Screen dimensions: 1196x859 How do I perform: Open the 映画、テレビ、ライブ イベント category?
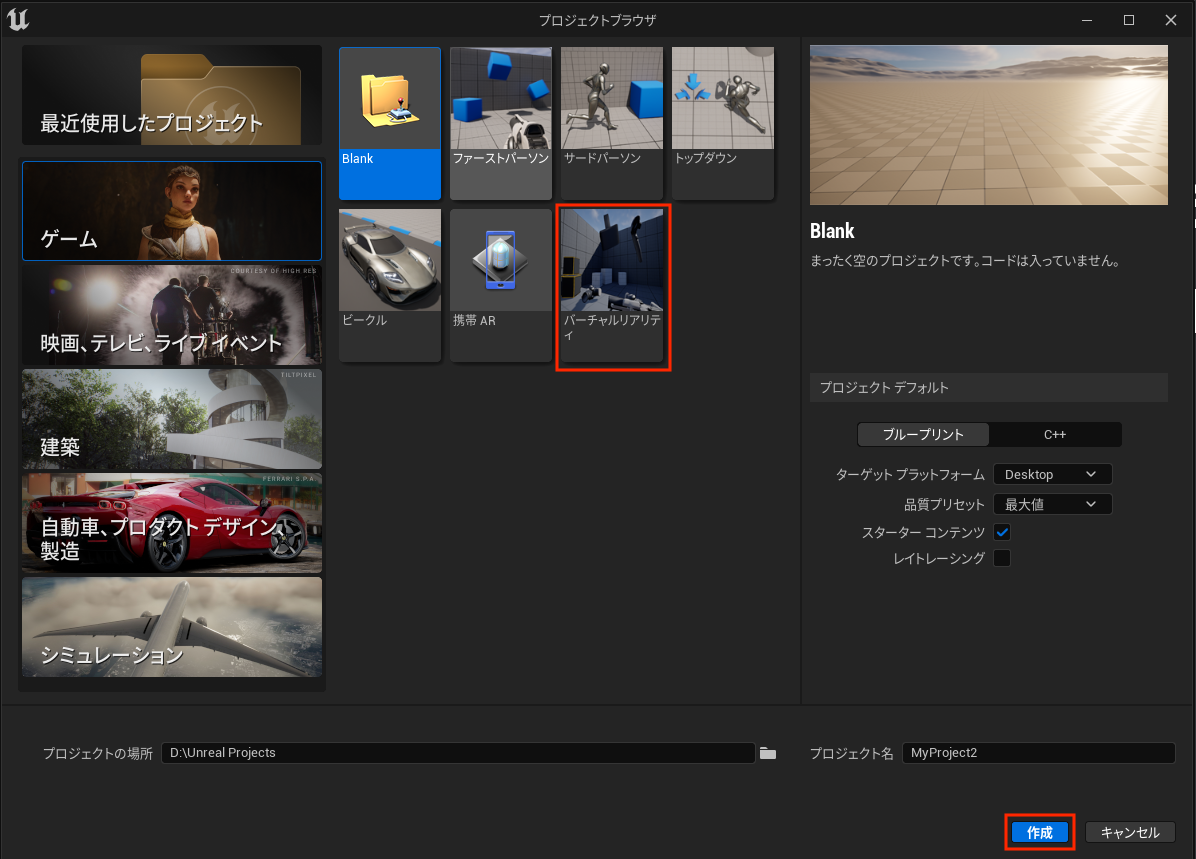(x=172, y=315)
